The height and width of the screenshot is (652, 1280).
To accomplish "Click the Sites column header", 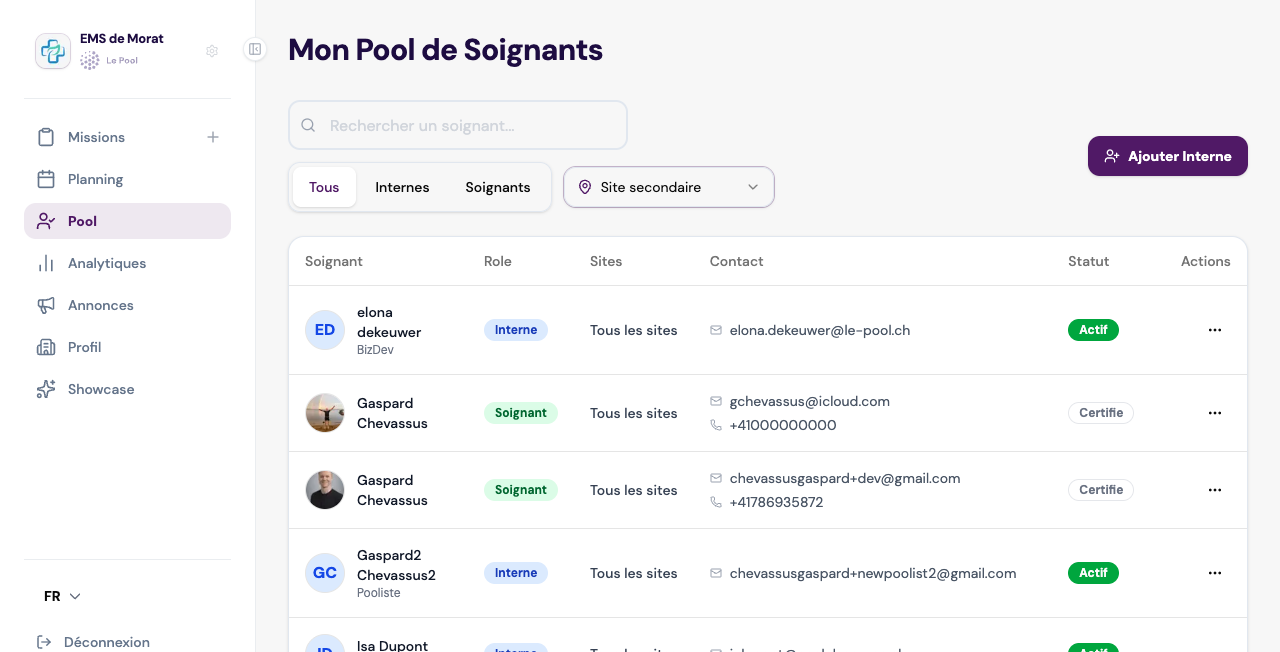I will 606,261.
